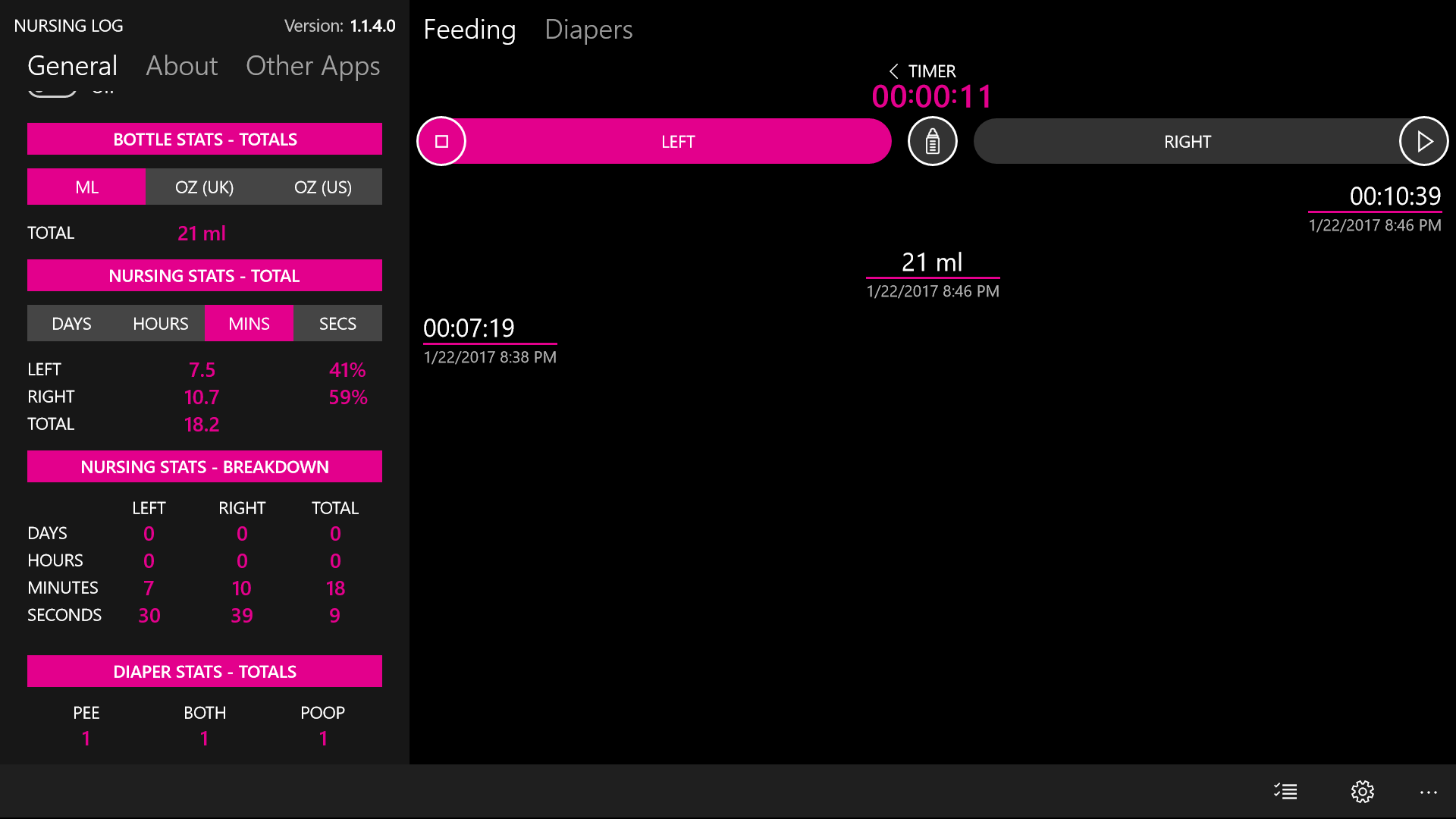Switch to the Diapers tab

(x=588, y=30)
